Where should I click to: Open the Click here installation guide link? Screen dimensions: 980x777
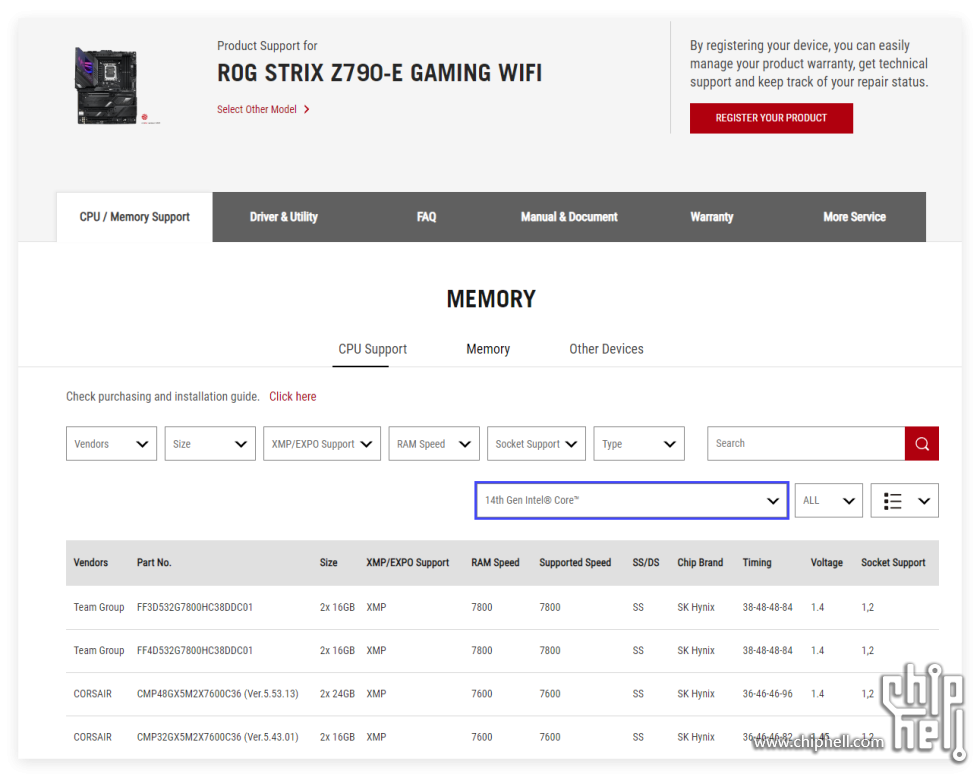(x=292, y=396)
